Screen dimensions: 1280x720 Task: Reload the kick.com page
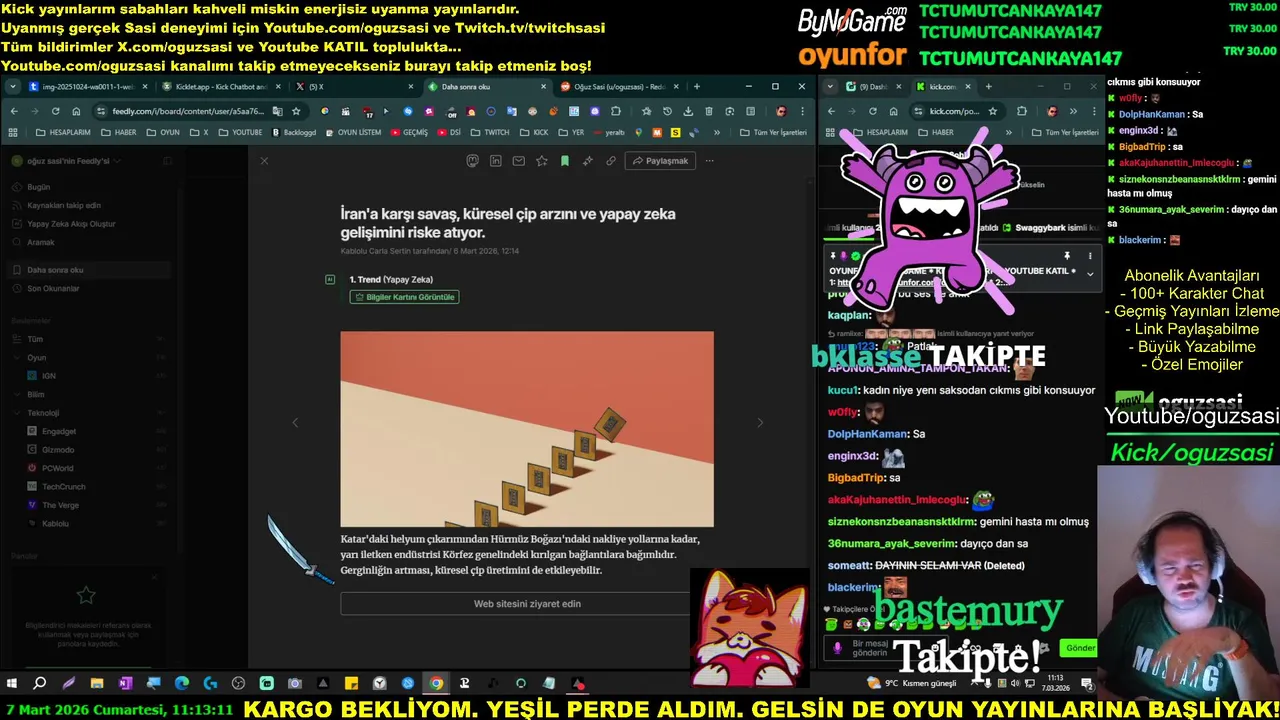(x=873, y=111)
